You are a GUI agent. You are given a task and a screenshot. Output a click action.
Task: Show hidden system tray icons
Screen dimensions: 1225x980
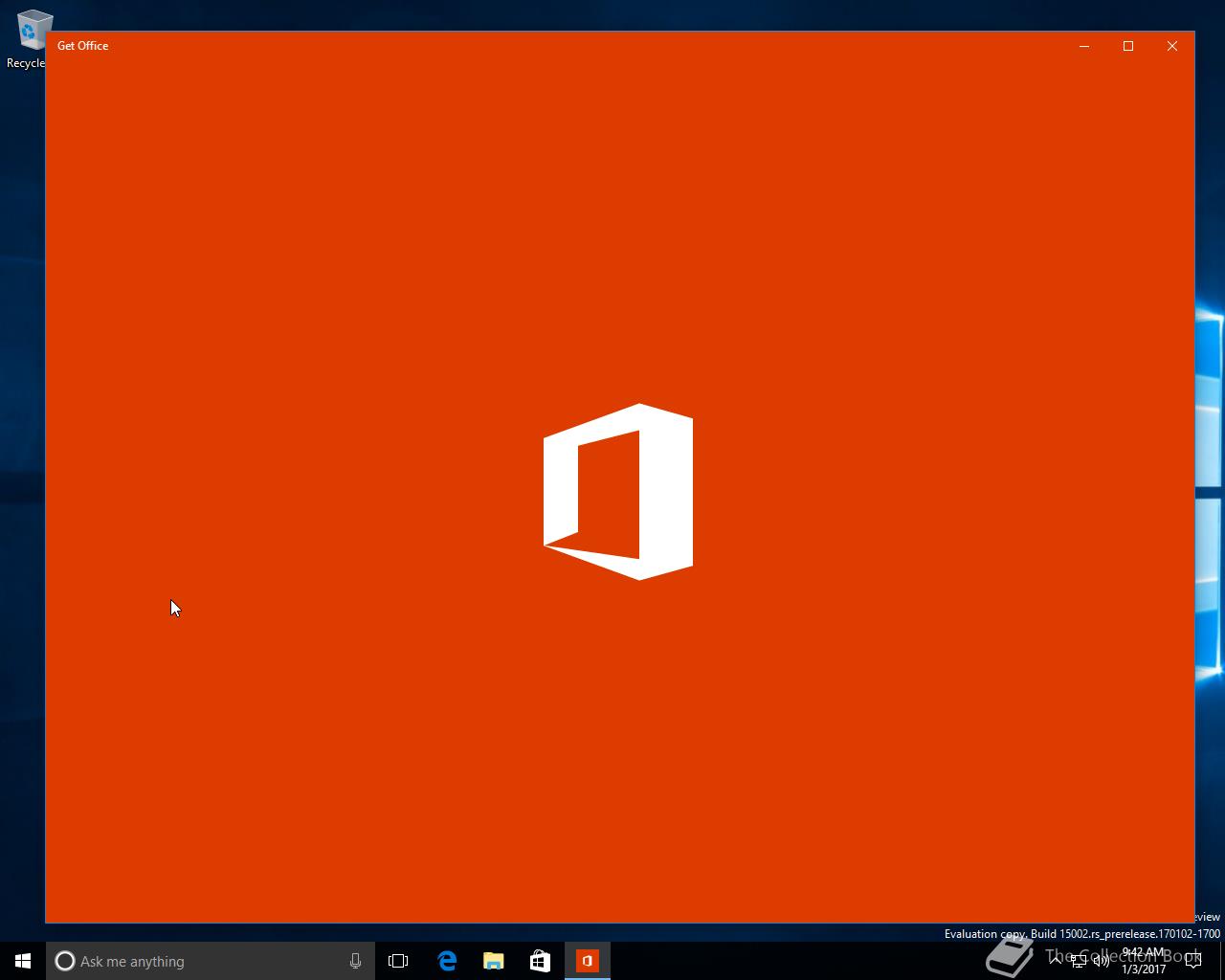click(x=1056, y=961)
